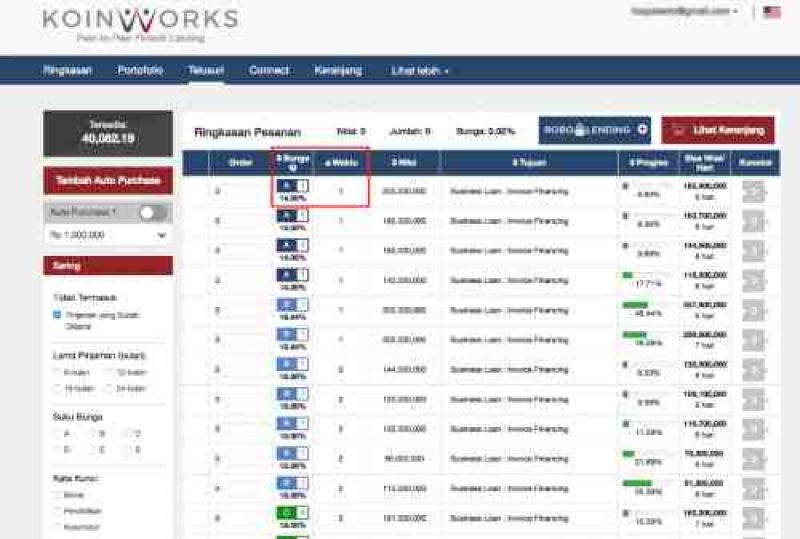Click progress bar showing 17.71%
Image resolution: width=800 pixels, height=539 pixels.
point(648,276)
